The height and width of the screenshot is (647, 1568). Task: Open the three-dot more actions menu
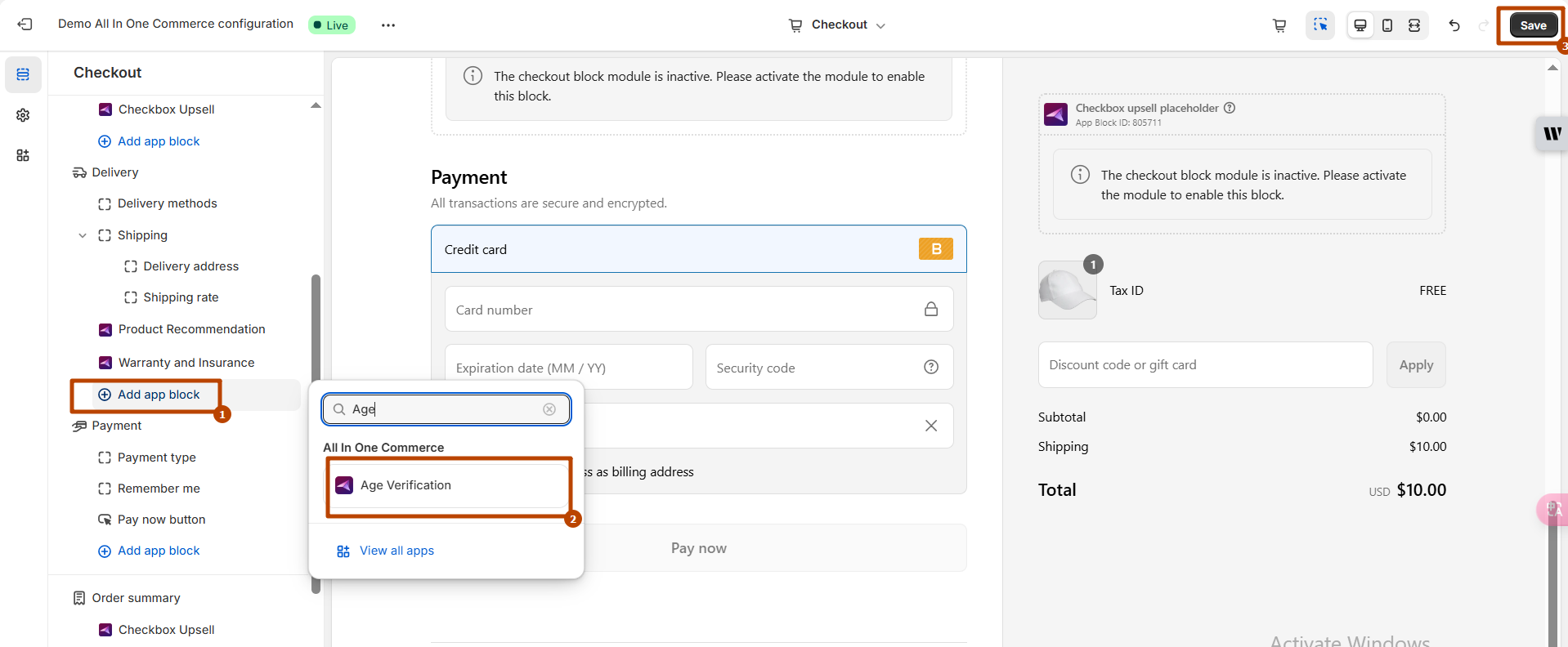(388, 25)
